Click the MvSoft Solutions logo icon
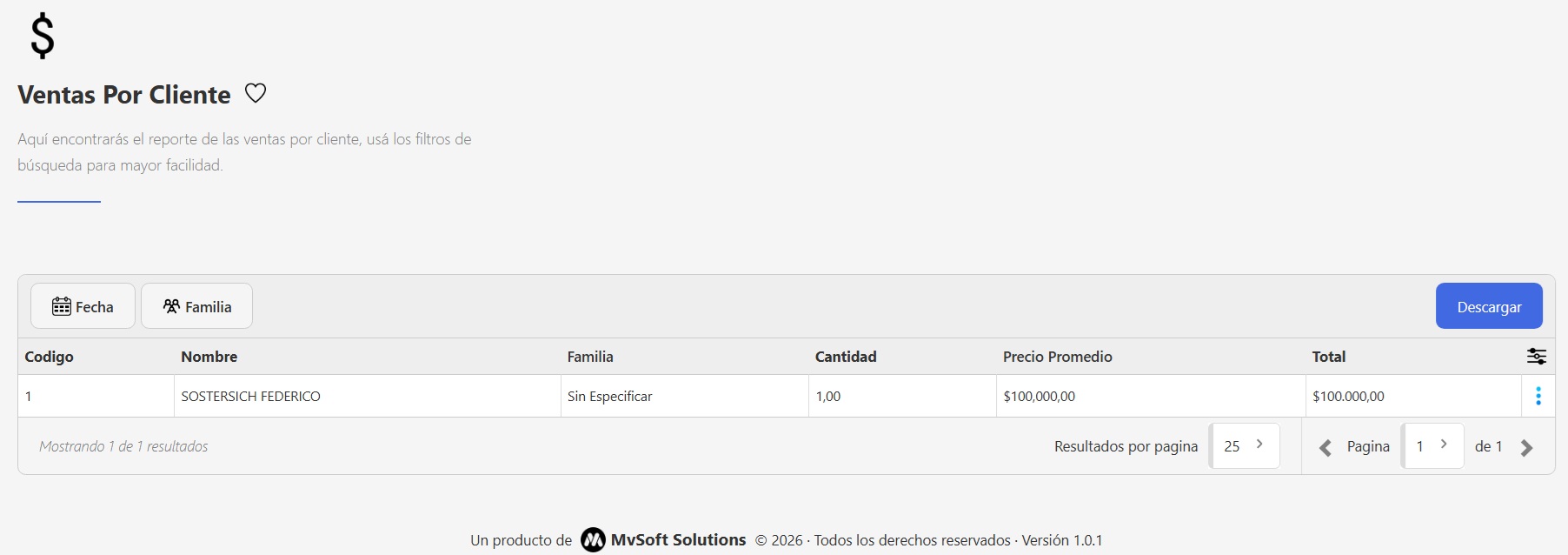The image size is (1568, 555). coord(593,540)
